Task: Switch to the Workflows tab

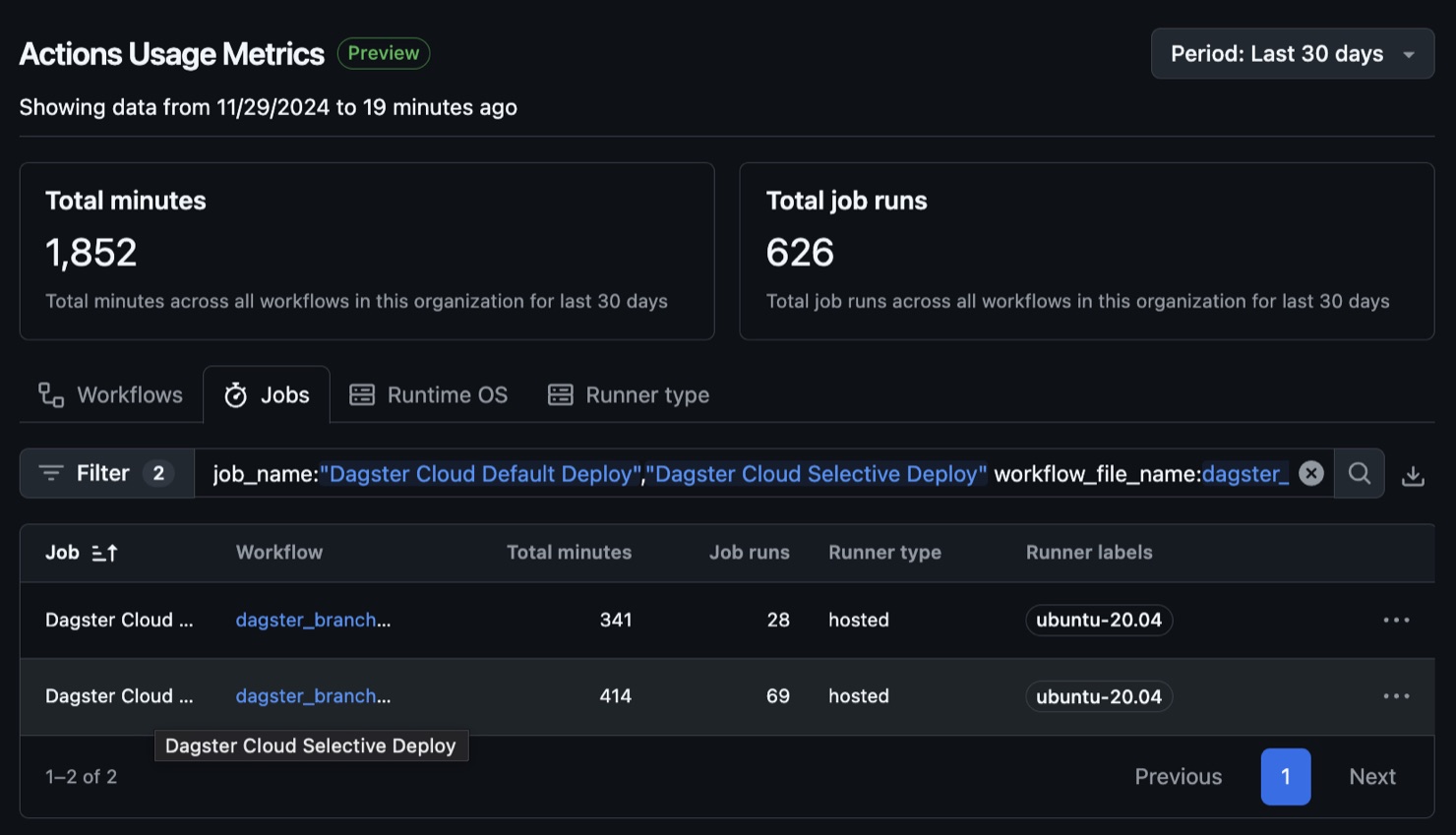Action: click(x=111, y=395)
